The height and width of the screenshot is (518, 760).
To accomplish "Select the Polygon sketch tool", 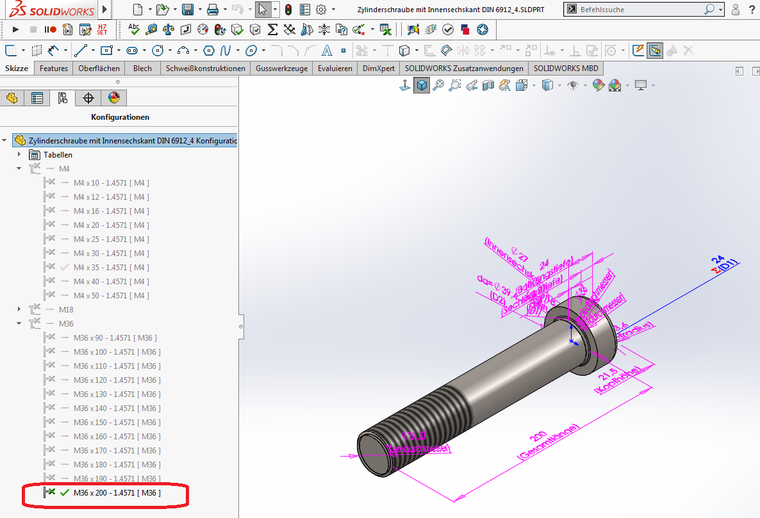I will (x=209, y=50).
